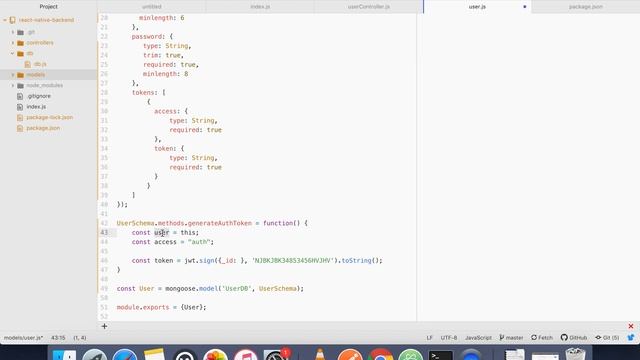Open package-lock.json in the project tree

click(50, 117)
